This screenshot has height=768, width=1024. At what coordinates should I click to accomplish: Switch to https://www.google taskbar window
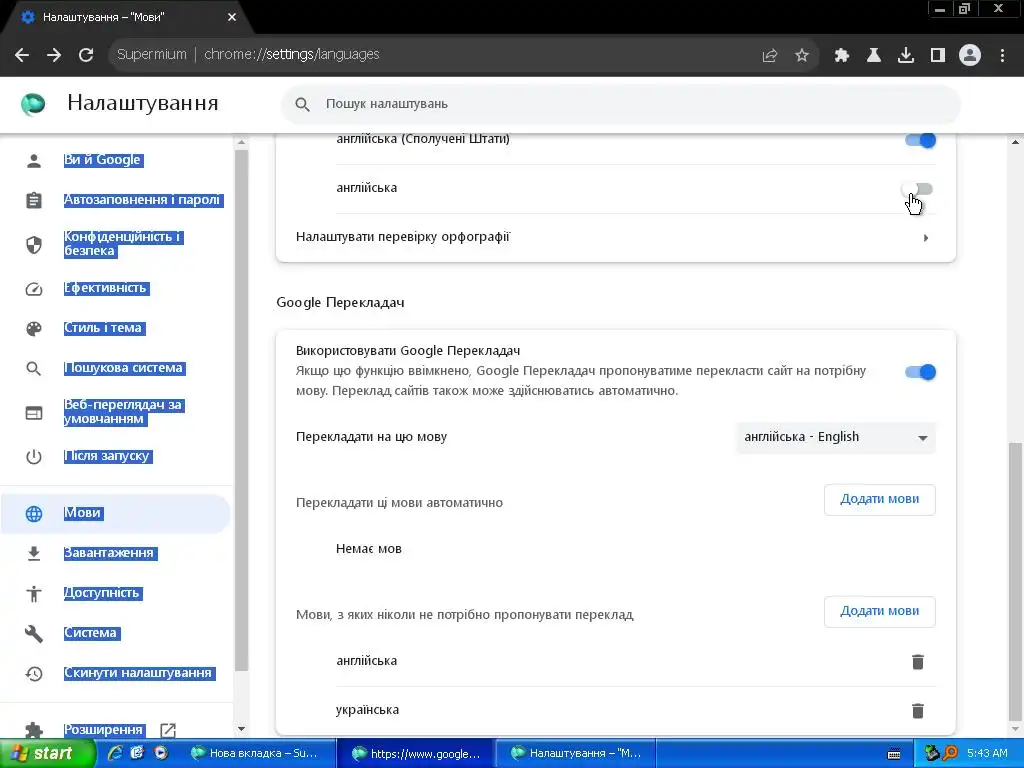coord(415,754)
